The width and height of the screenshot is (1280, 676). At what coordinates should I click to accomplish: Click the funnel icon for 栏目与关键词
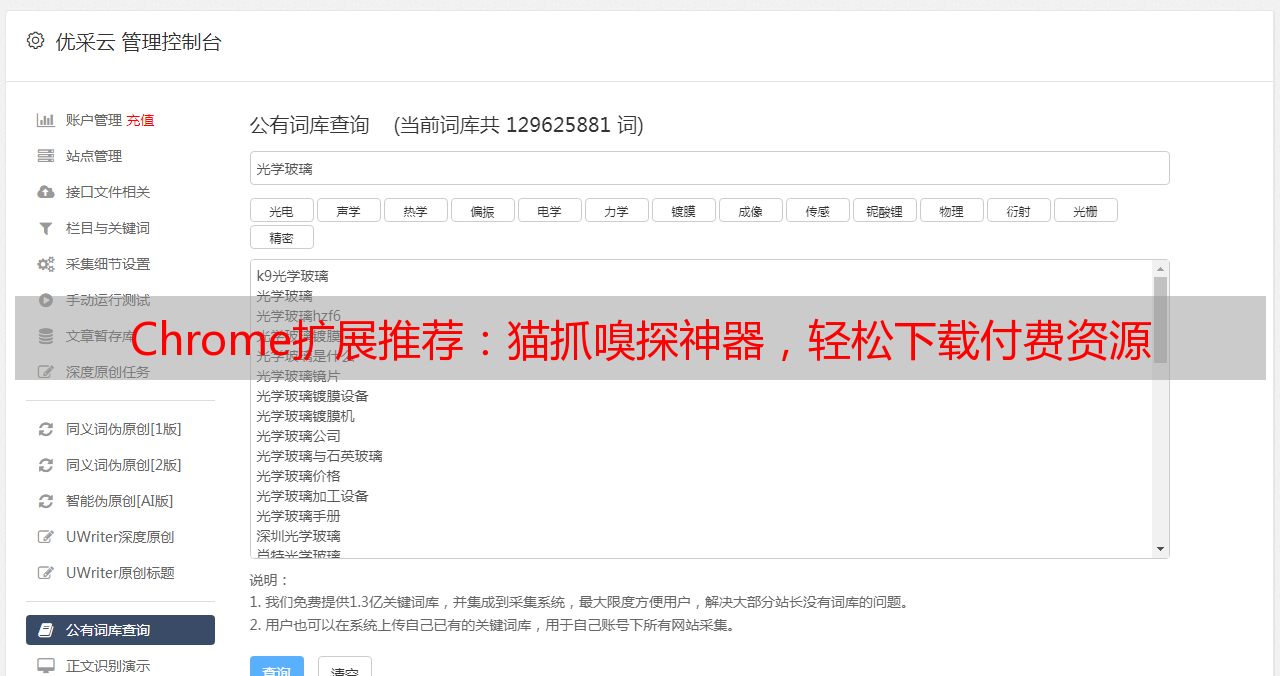pos(46,228)
